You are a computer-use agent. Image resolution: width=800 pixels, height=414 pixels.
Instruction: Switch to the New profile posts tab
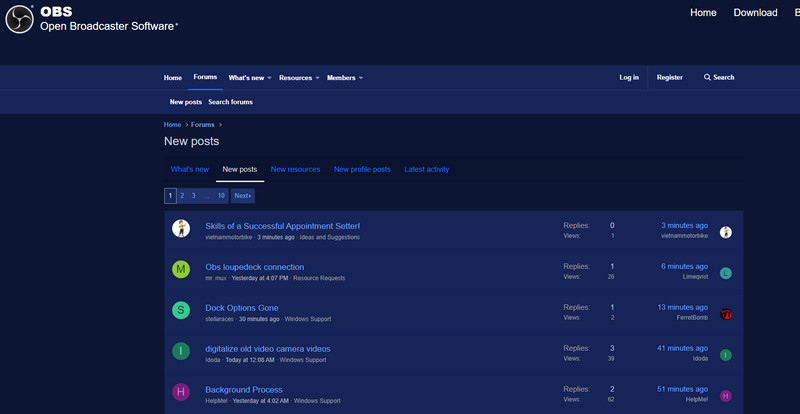(x=362, y=169)
